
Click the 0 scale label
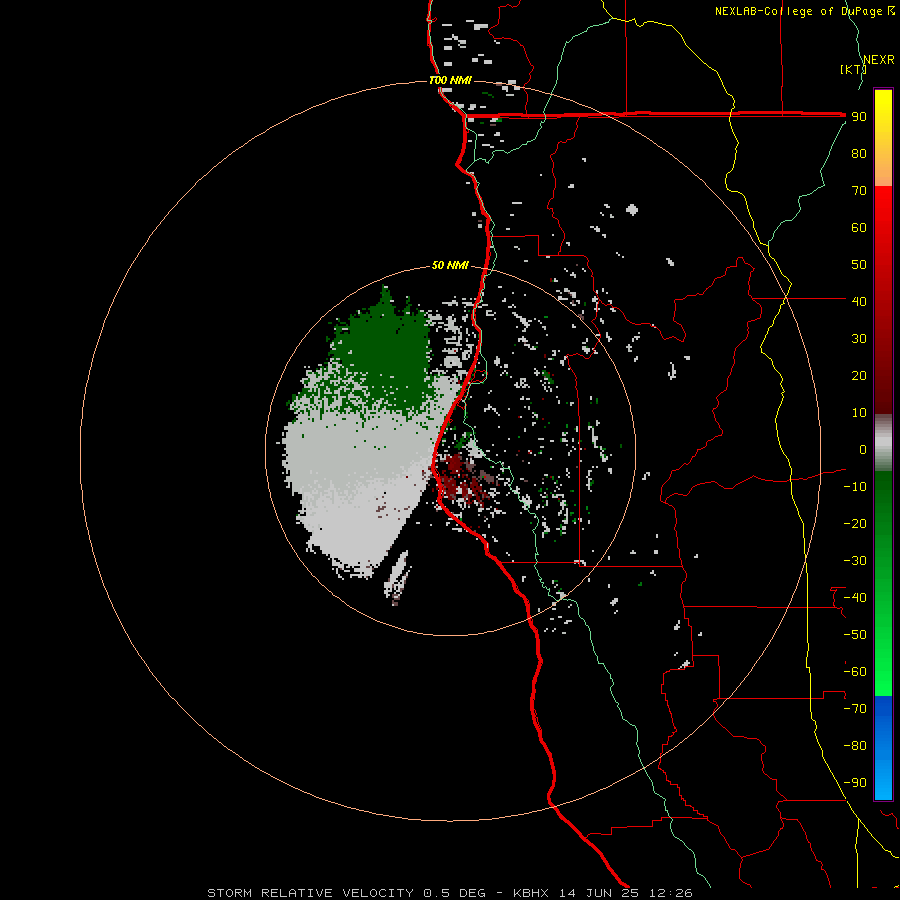coord(863,449)
